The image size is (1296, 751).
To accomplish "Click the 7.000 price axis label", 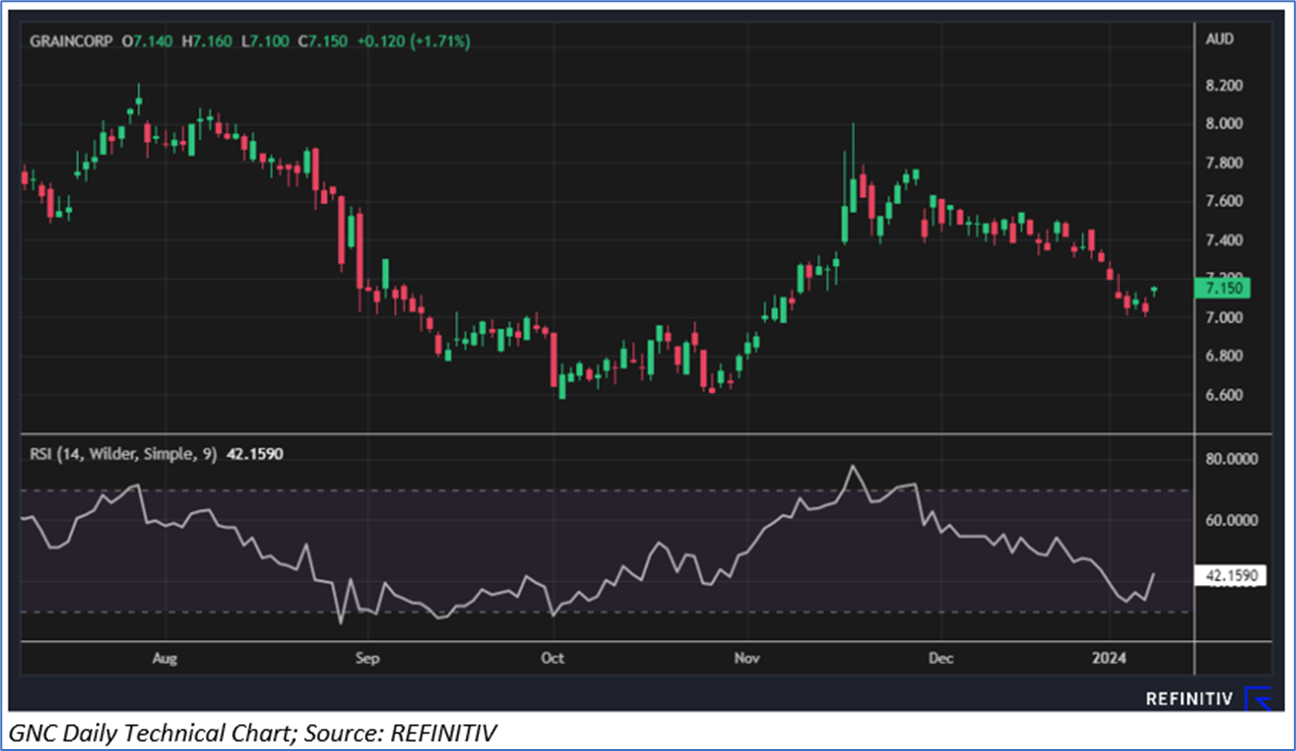I will point(1223,318).
